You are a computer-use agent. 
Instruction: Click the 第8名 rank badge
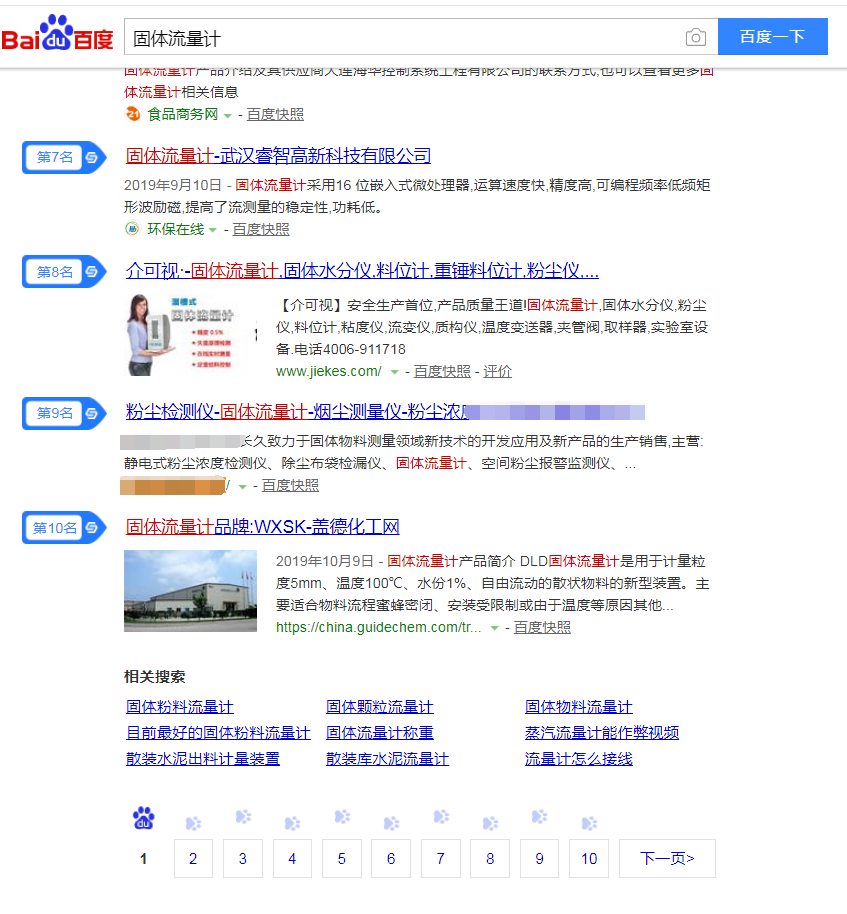[64, 272]
